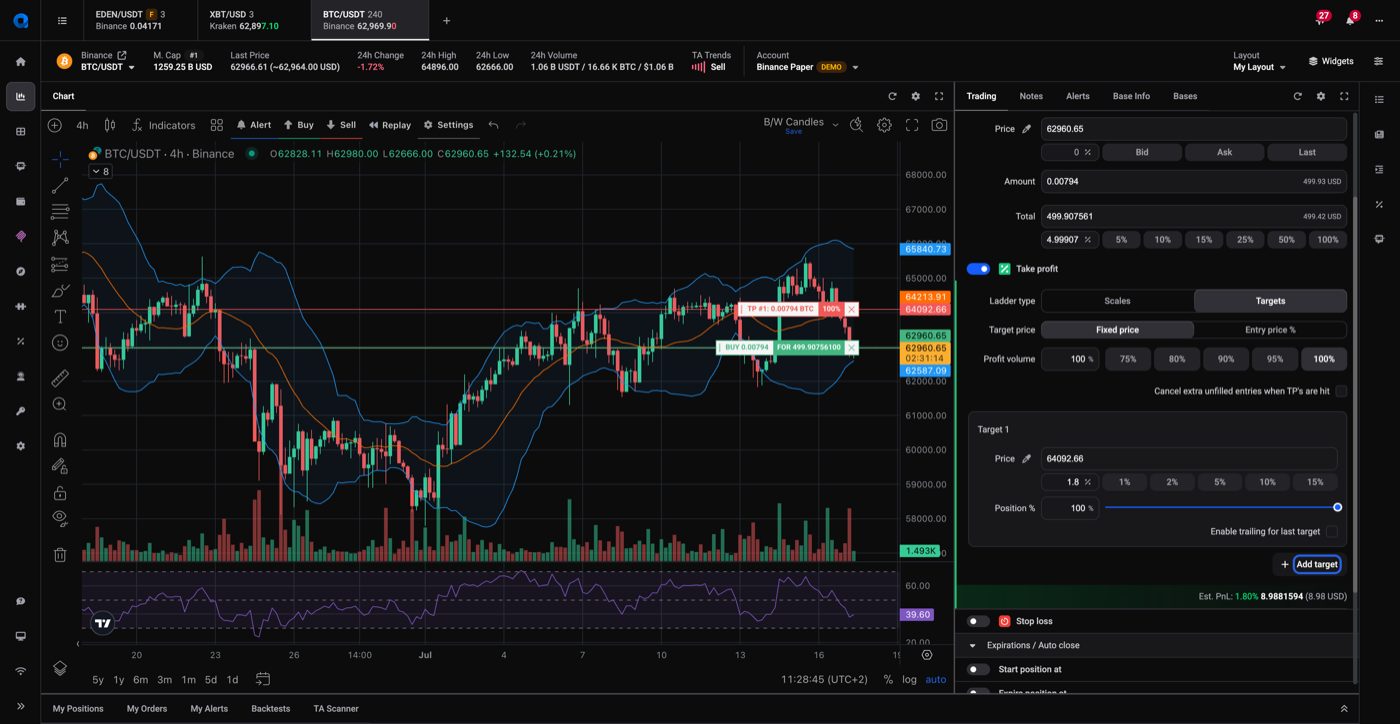The image size is (1400, 724).
Task: Switch to the Notes tab
Action: click(x=1031, y=96)
